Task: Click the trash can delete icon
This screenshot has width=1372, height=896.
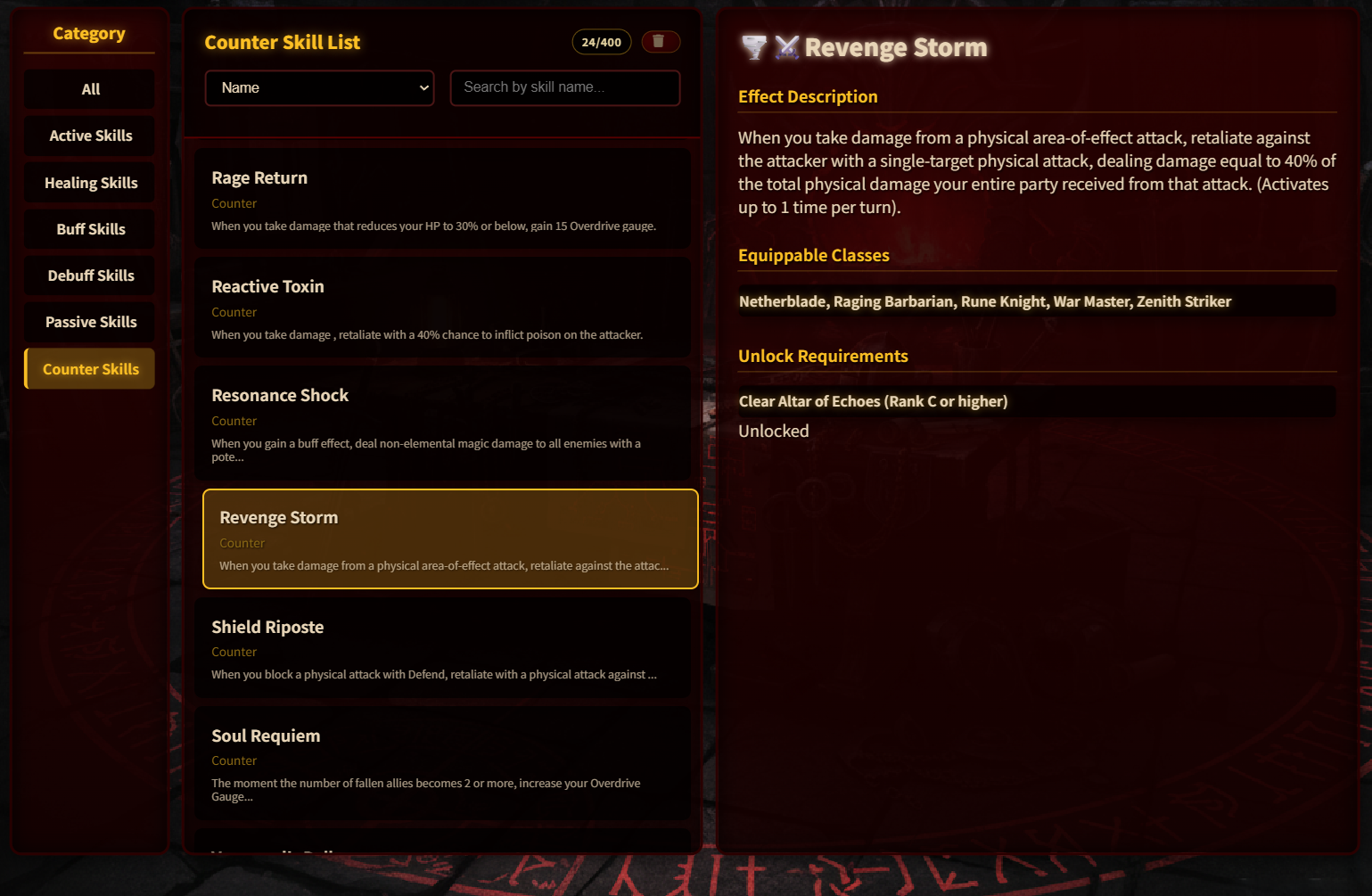Action: (x=660, y=42)
